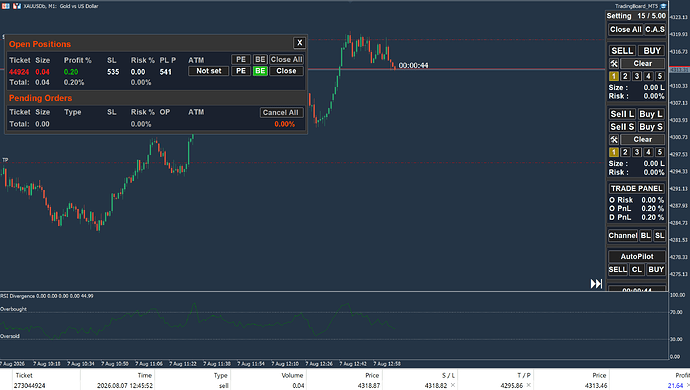Image resolution: width=690 pixels, height=390 pixels.
Task: Close position 44924 with the Close button
Action: coord(286,71)
